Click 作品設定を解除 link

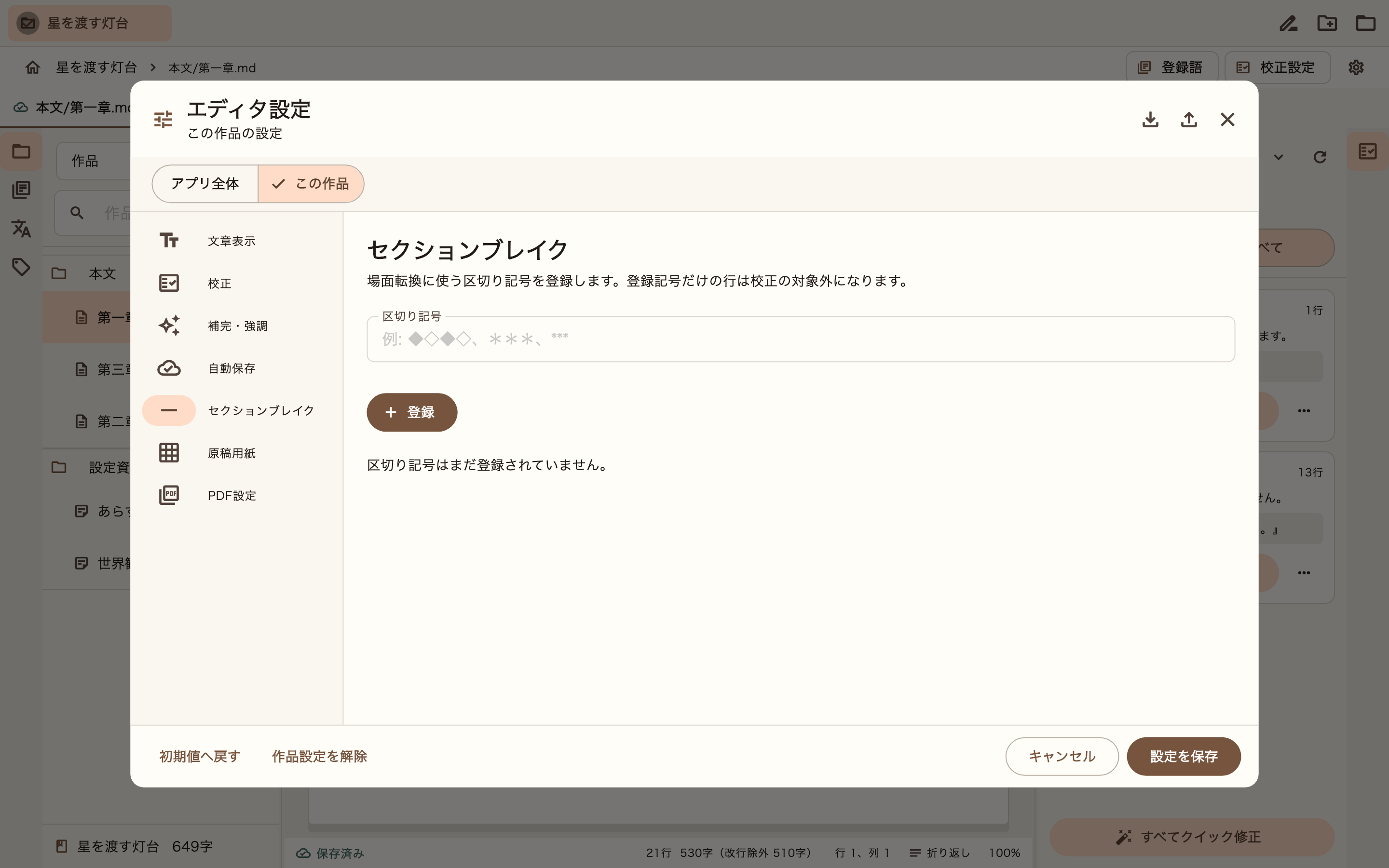click(x=319, y=756)
